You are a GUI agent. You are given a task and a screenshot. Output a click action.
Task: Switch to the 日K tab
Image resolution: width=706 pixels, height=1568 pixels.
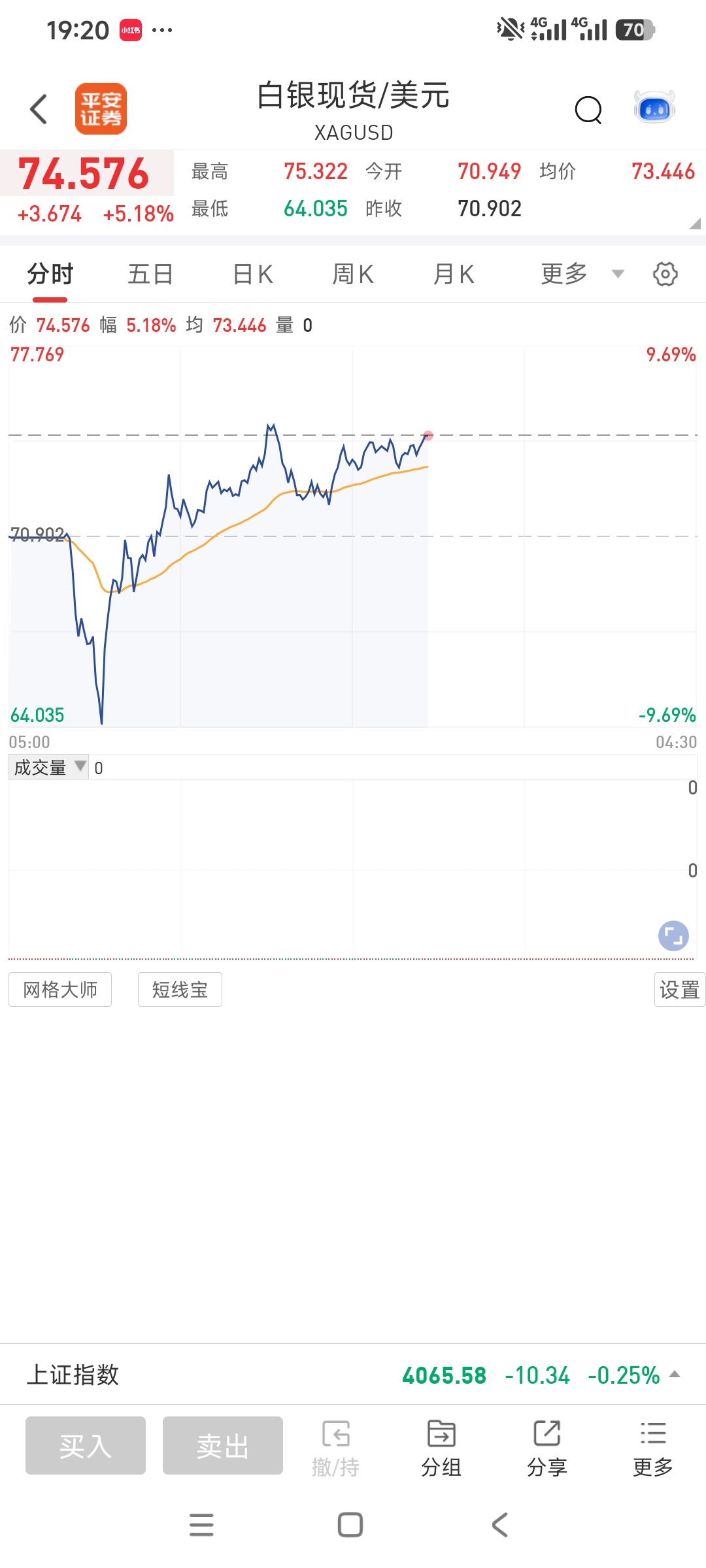[x=253, y=274]
